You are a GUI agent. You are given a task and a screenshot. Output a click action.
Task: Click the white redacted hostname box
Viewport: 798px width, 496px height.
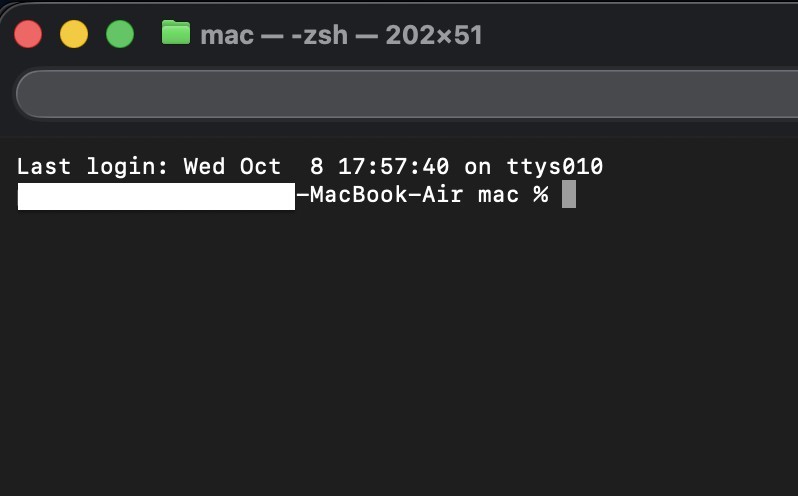[156, 195]
